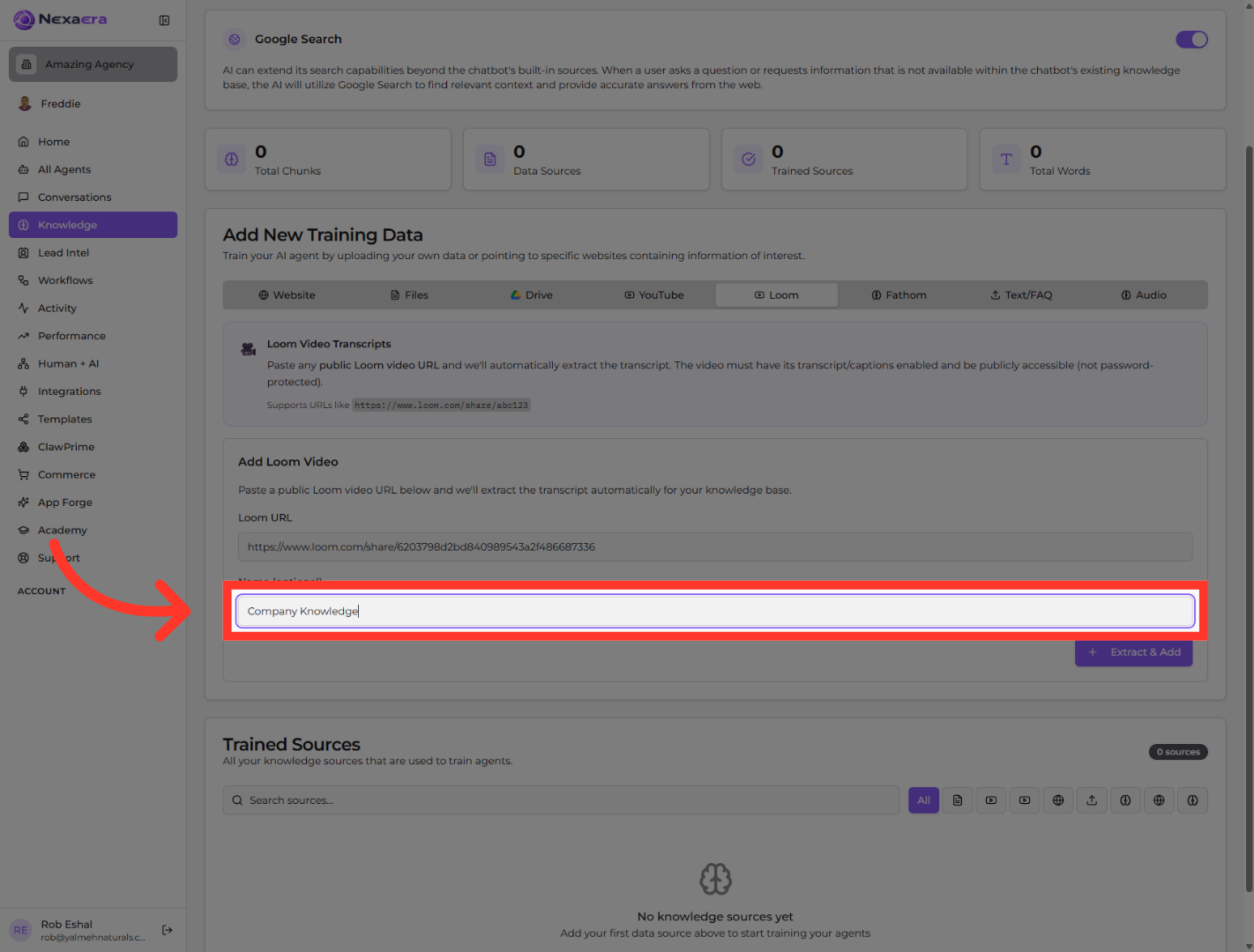Filter trained sources by document files icon
1254x952 pixels.
click(958, 800)
